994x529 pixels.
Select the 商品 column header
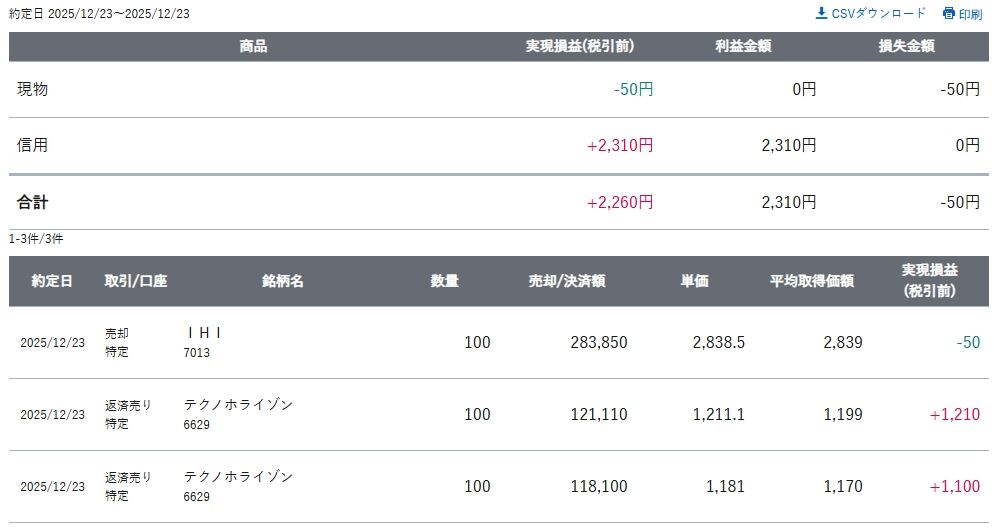coord(253,46)
